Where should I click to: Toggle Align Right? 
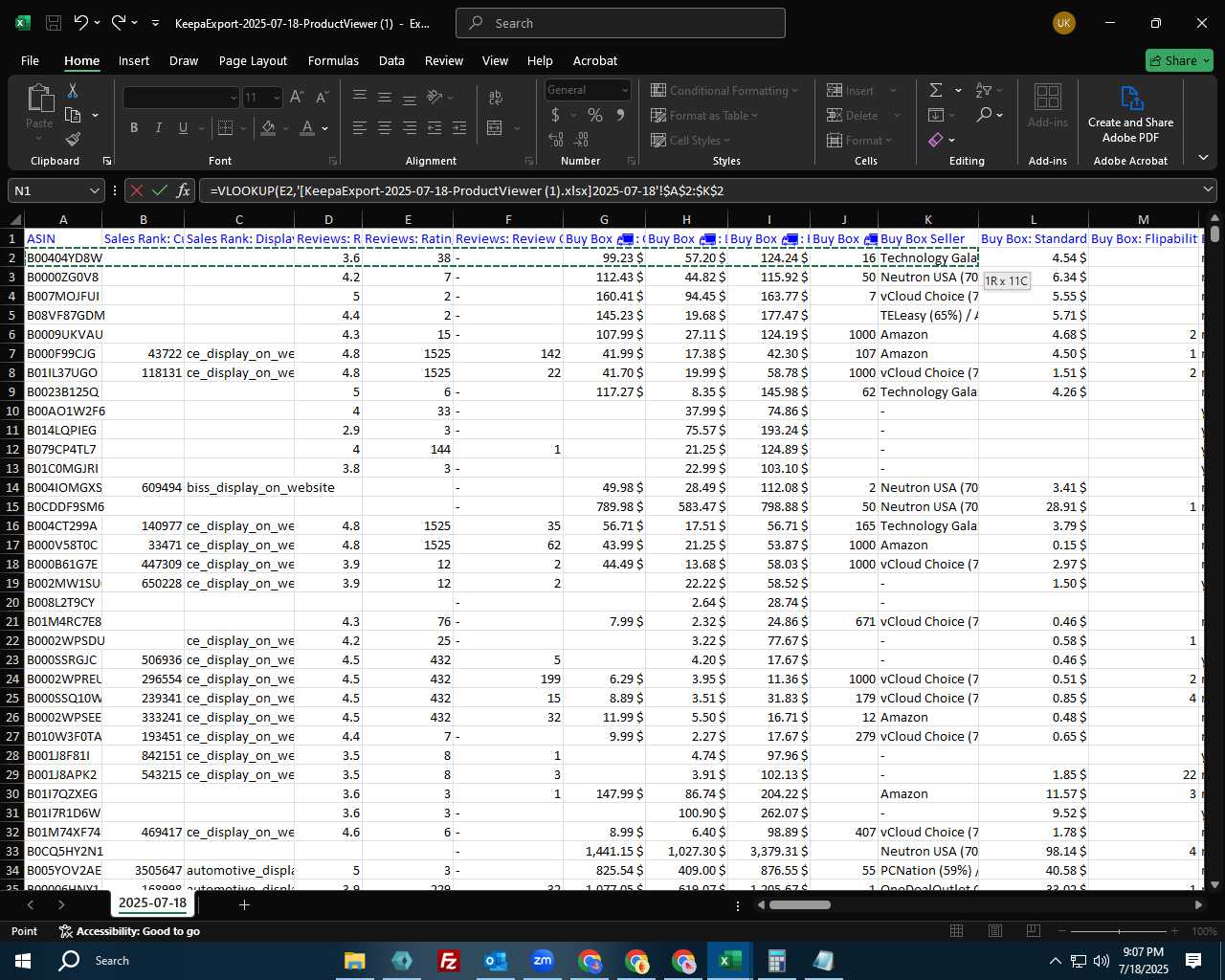tap(410, 127)
